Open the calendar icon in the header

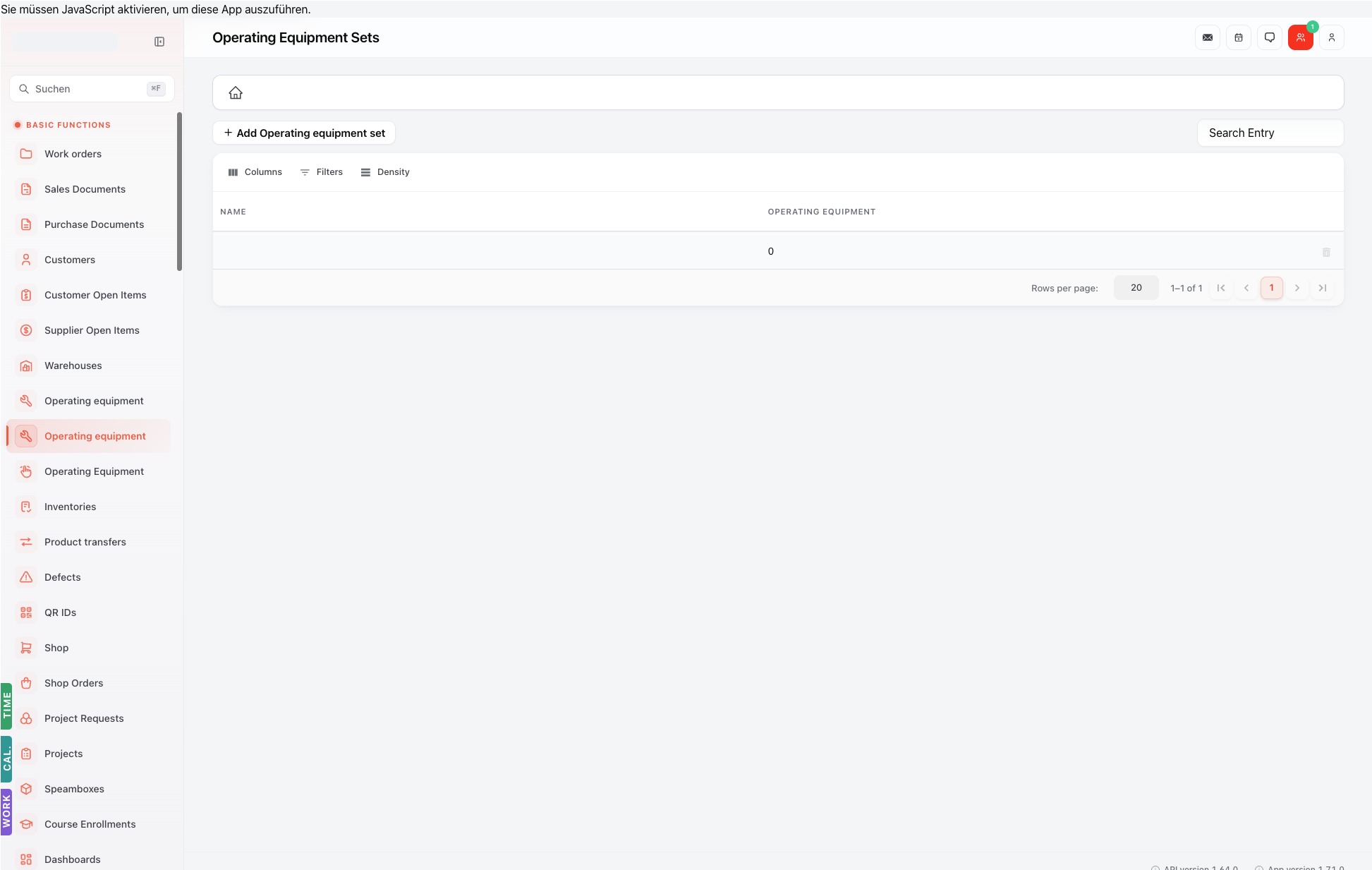click(x=1239, y=37)
